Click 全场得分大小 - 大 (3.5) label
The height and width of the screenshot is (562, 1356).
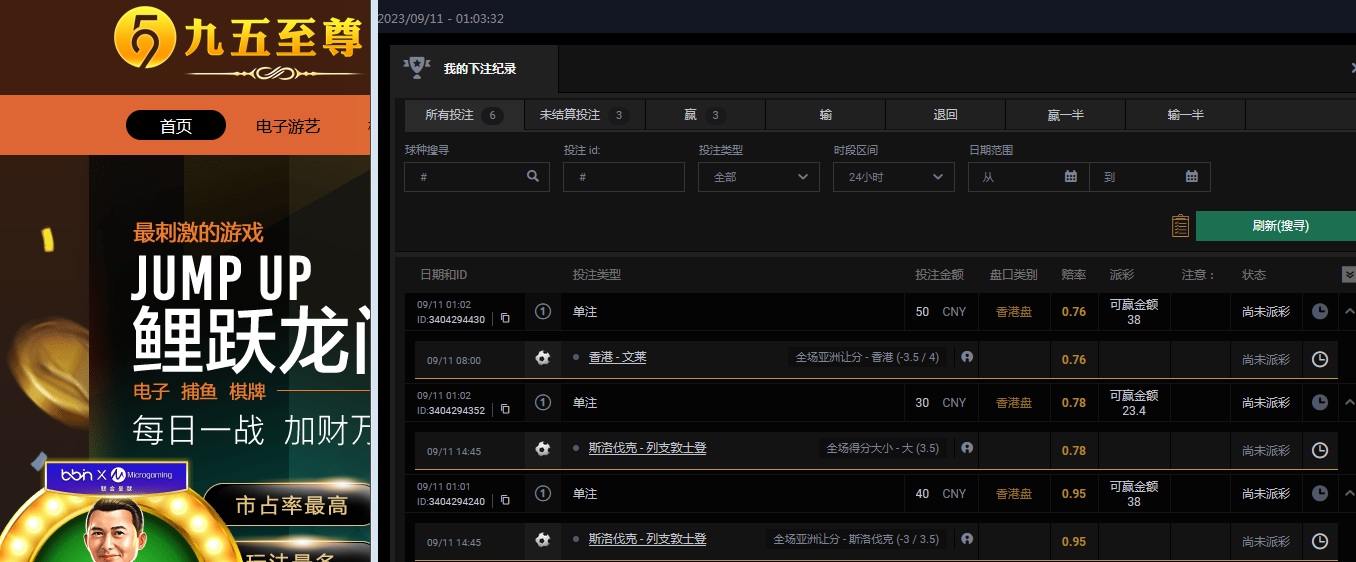[x=882, y=448]
